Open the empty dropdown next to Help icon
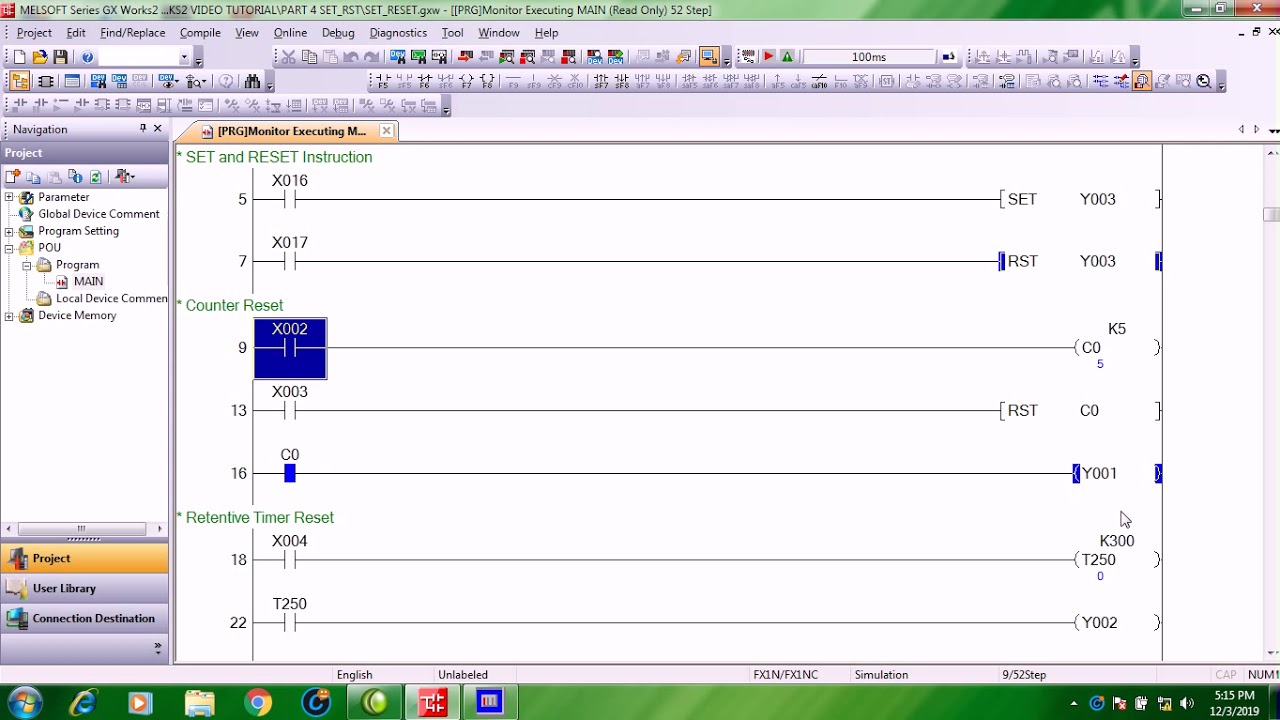 [x=184, y=57]
